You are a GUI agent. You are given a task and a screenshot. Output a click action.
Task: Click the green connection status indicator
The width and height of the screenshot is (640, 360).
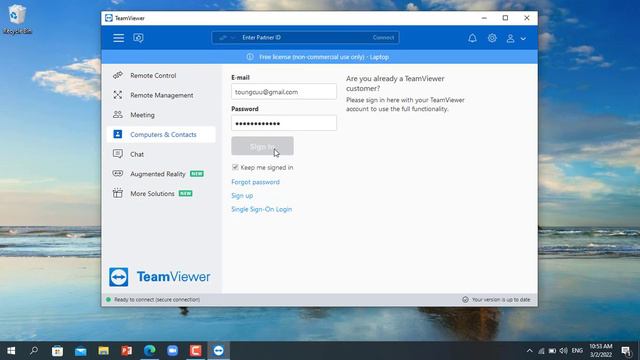click(x=108, y=299)
